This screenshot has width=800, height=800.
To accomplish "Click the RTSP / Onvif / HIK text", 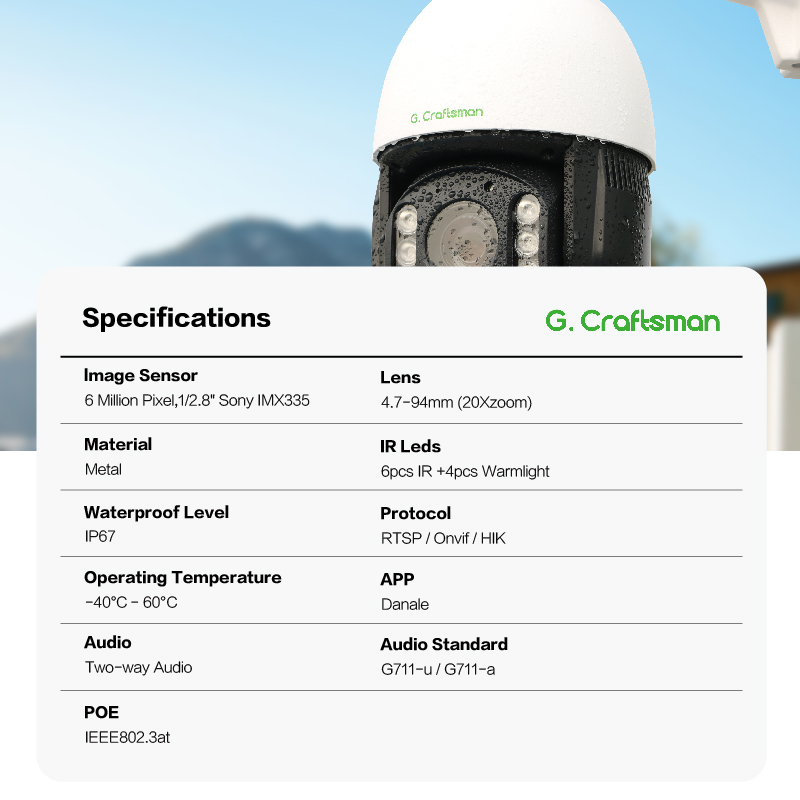I will coord(443,539).
